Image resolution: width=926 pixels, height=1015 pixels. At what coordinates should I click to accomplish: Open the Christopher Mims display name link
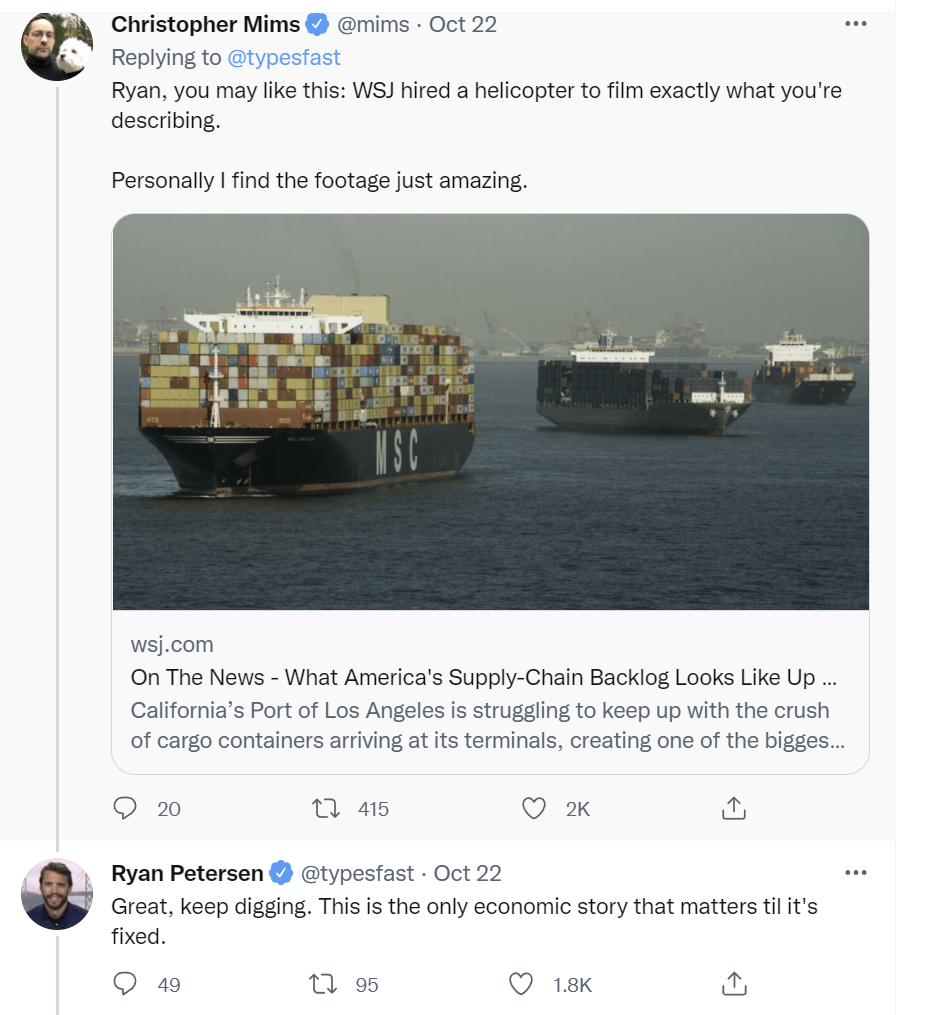[x=205, y=24]
